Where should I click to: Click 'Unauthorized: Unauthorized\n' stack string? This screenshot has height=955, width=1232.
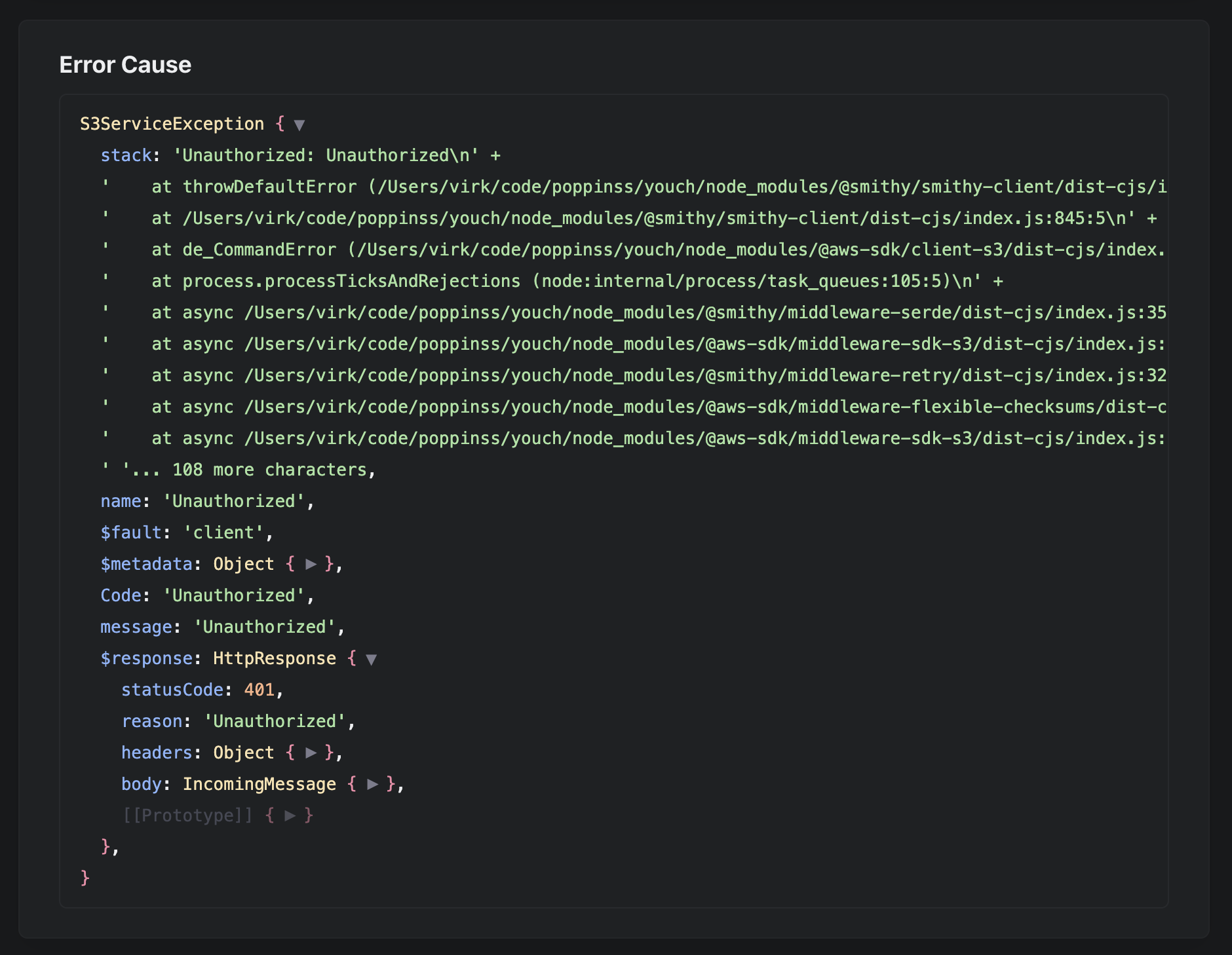click(x=326, y=155)
